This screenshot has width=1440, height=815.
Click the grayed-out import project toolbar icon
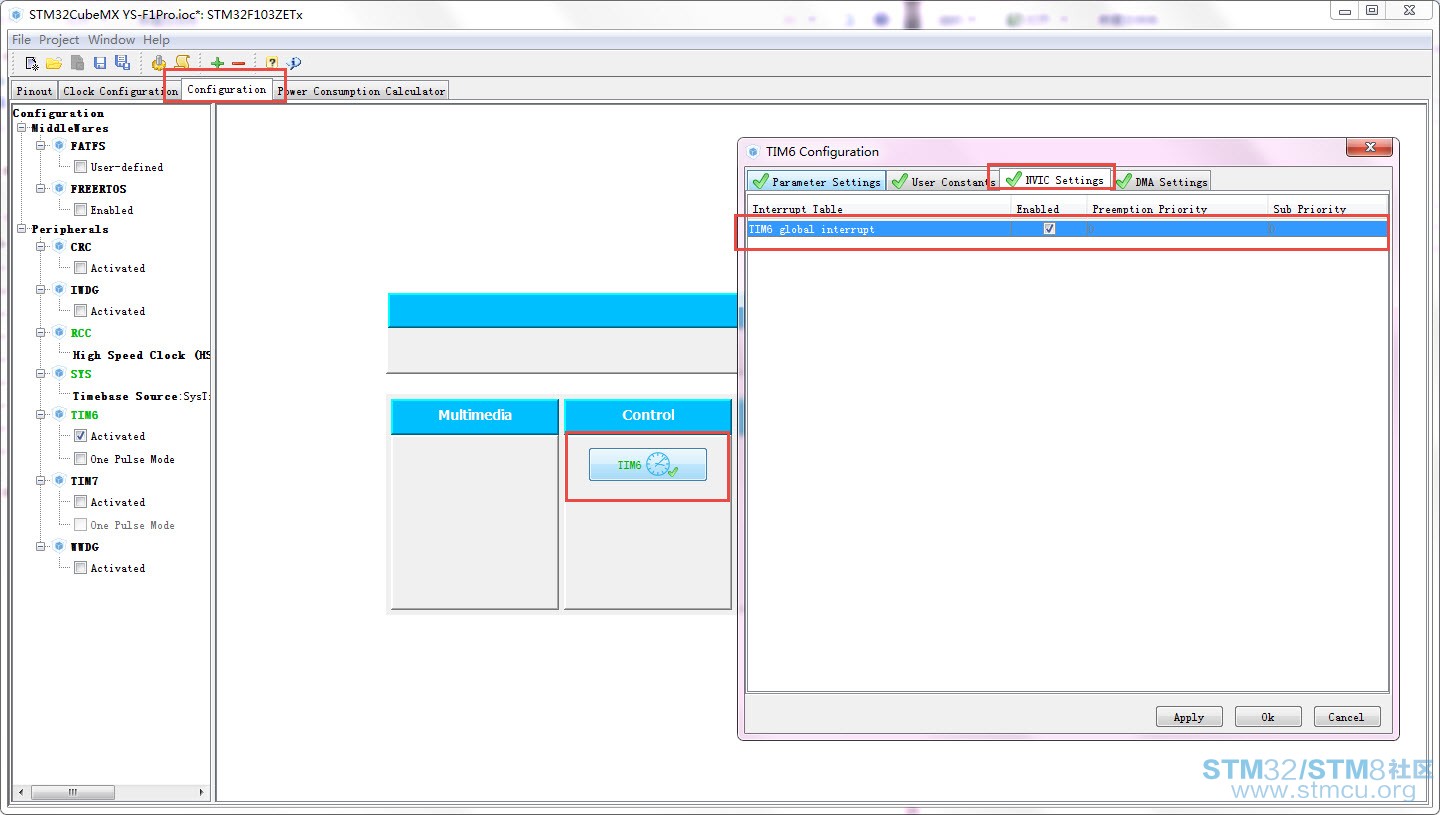tap(77, 63)
